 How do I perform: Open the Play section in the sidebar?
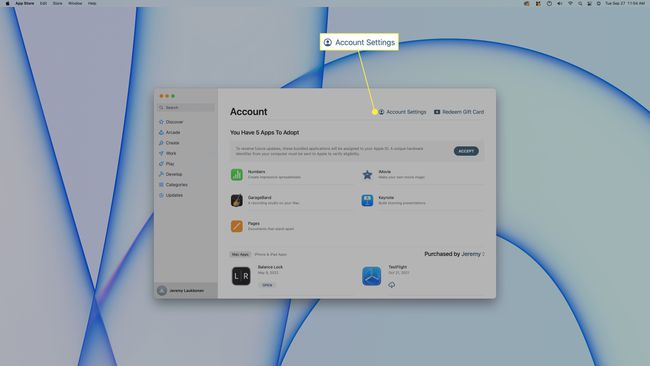tap(167, 164)
